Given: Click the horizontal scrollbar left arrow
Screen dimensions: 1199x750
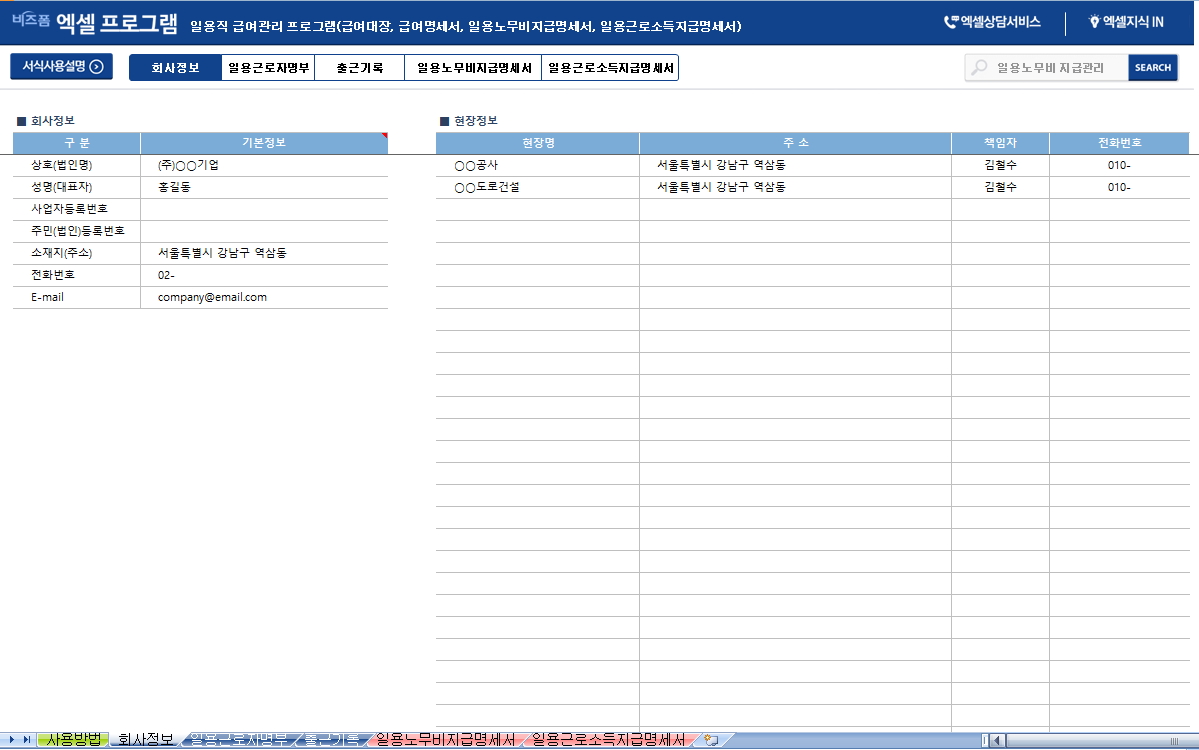Looking at the screenshot, I should click(x=998, y=740).
